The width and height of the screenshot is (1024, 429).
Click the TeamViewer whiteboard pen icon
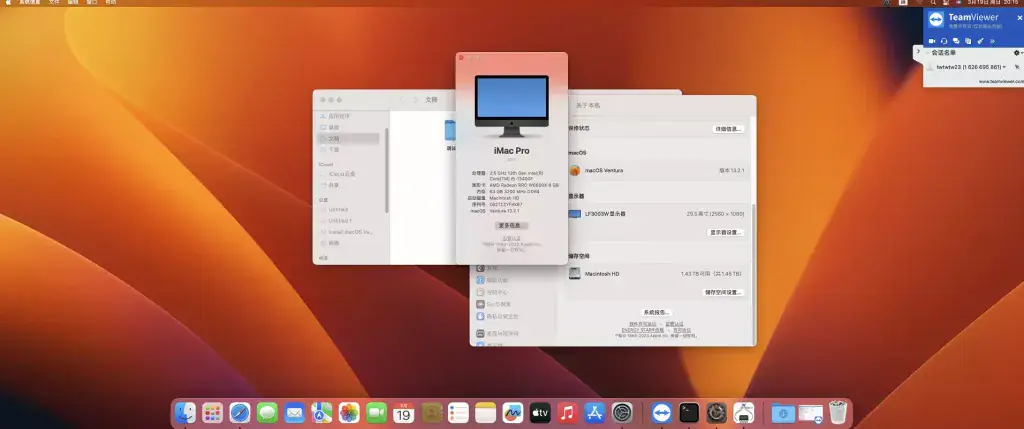pyautogui.click(x=980, y=41)
